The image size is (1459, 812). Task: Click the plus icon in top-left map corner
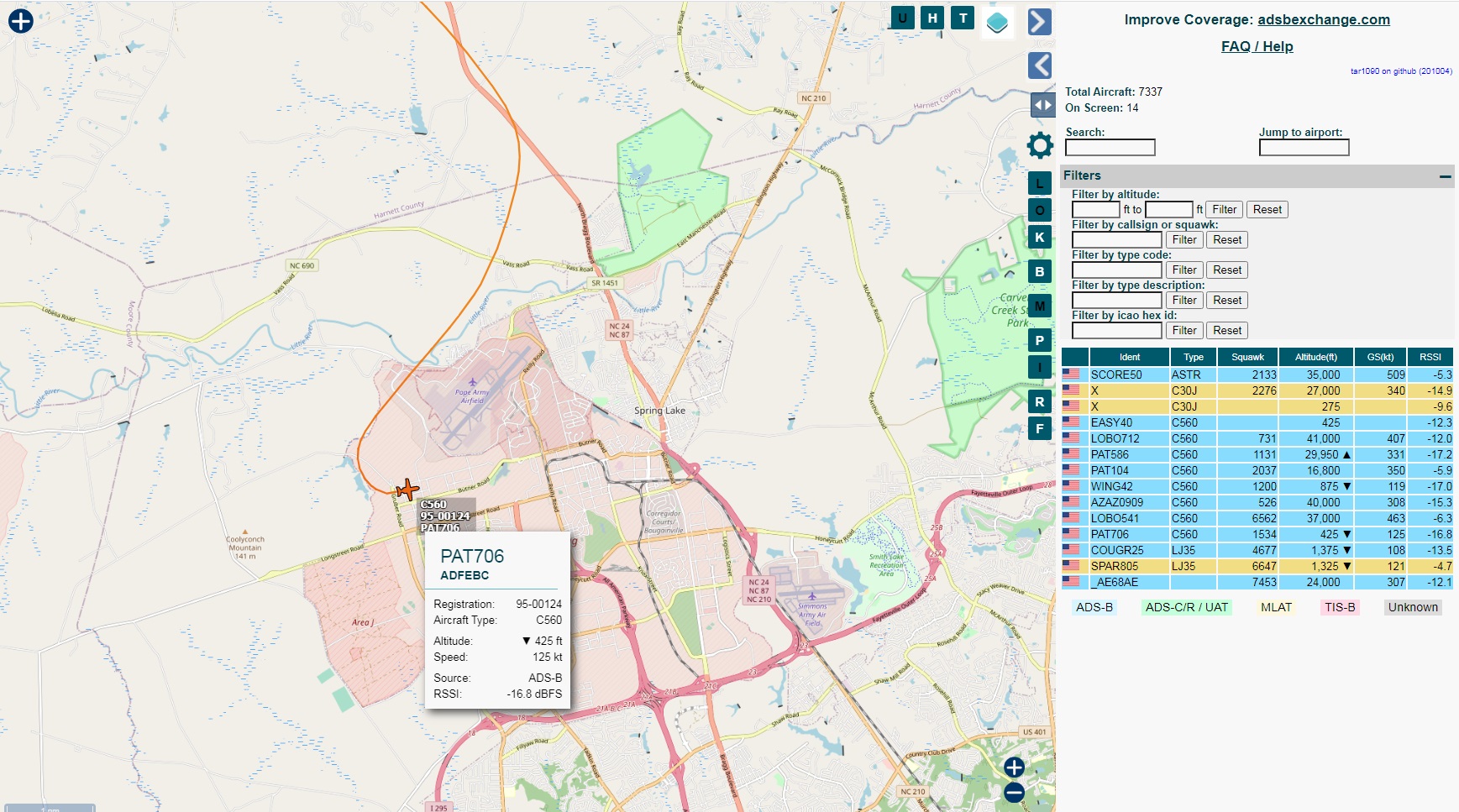21,21
